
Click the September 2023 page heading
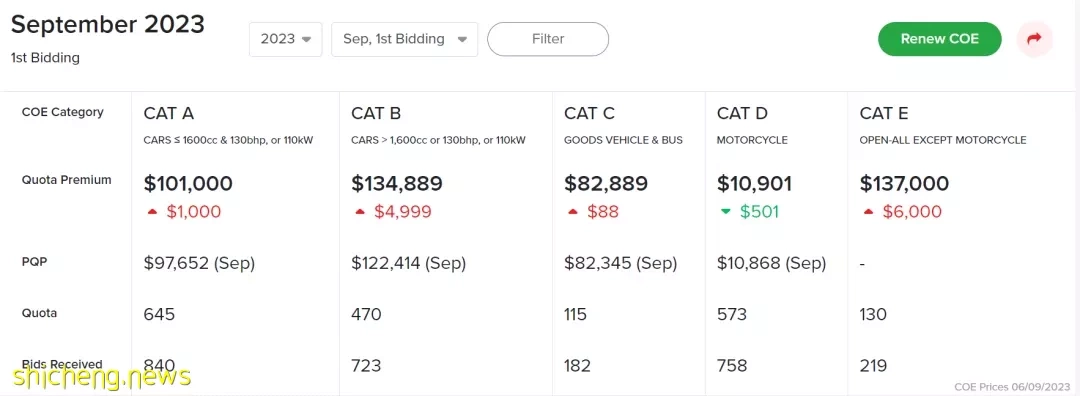(107, 25)
